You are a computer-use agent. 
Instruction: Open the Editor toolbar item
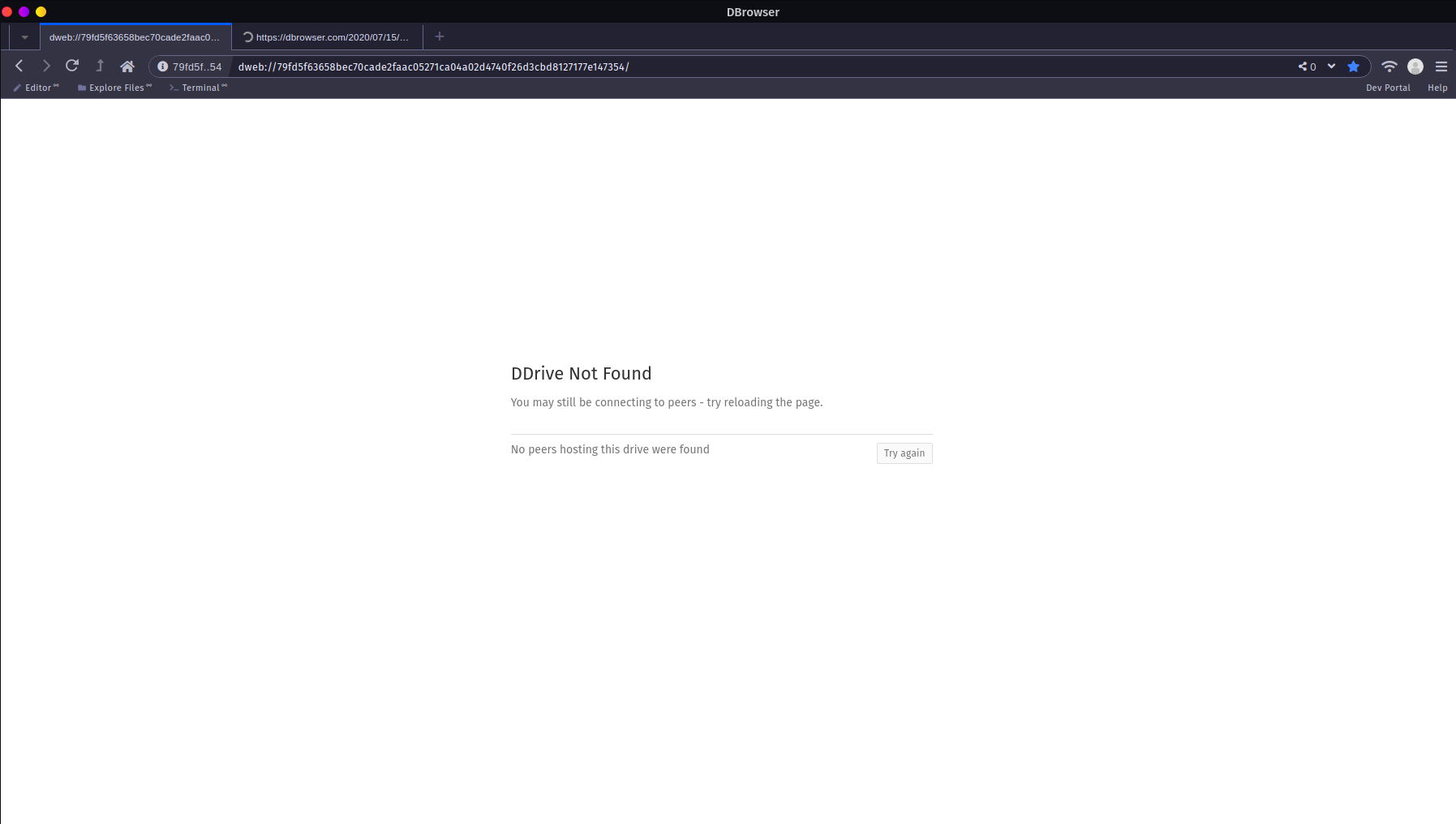37,88
